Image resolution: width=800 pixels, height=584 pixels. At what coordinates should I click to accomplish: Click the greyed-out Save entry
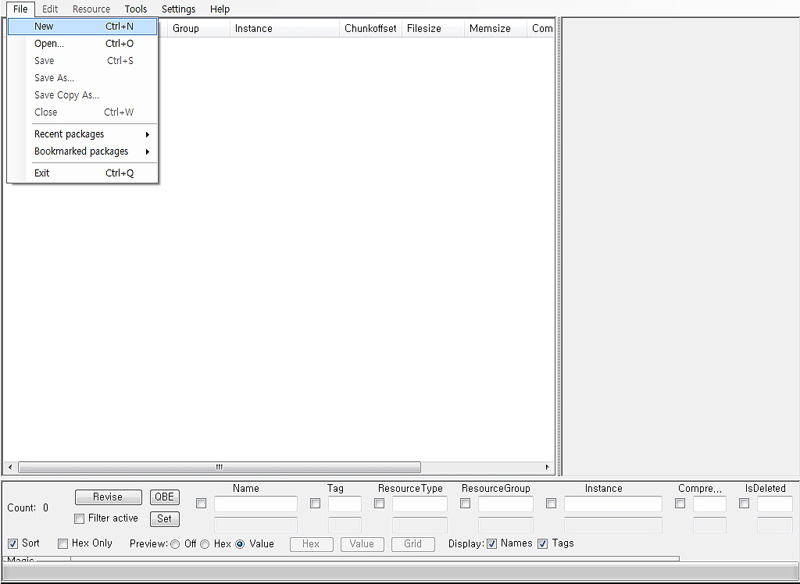click(83, 61)
